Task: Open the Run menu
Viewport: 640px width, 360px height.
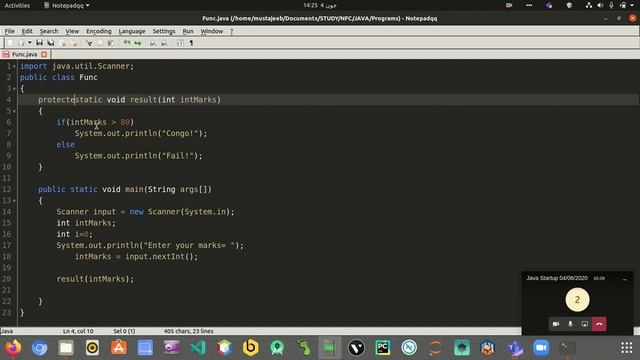Action: tap(188, 31)
